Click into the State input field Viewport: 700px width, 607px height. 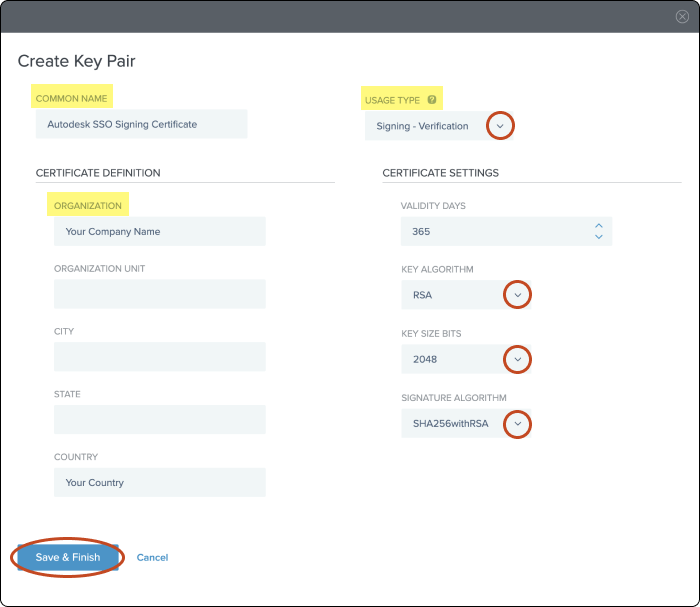click(x=160, y=420)
